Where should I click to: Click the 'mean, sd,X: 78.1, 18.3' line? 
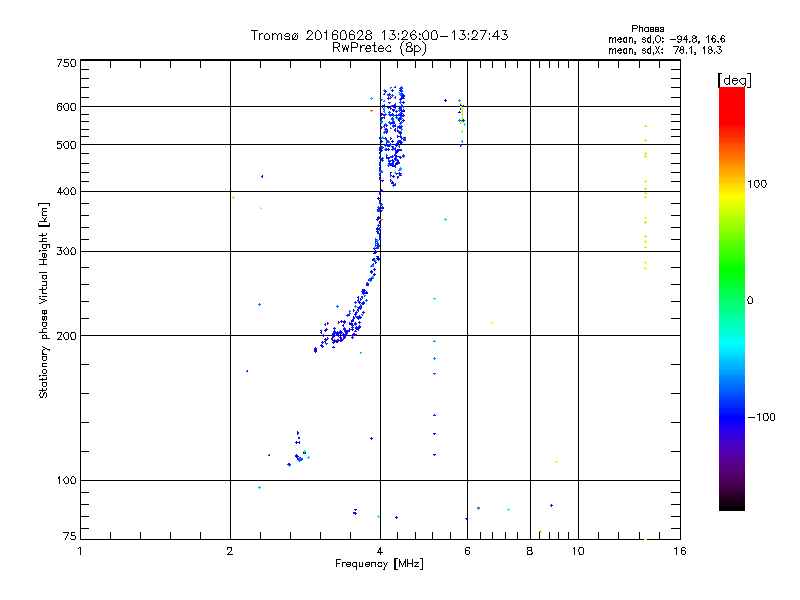point(665,50)
